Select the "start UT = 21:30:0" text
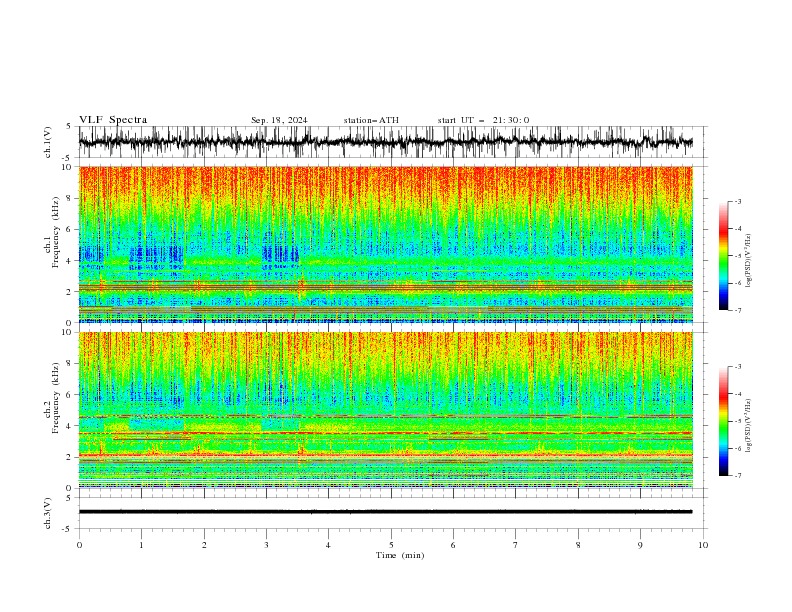Viewport: 792px width, 612px height. click(483, 120)
